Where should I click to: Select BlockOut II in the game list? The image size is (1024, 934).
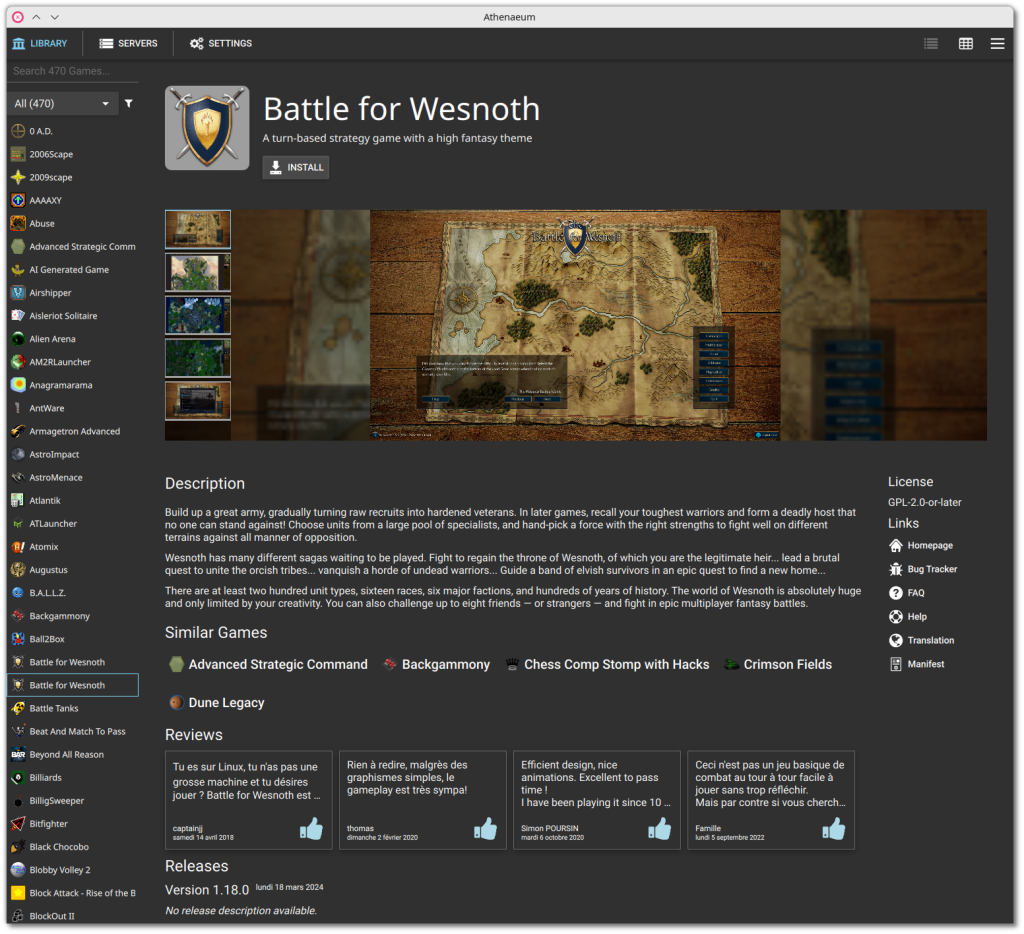point(72,916)
